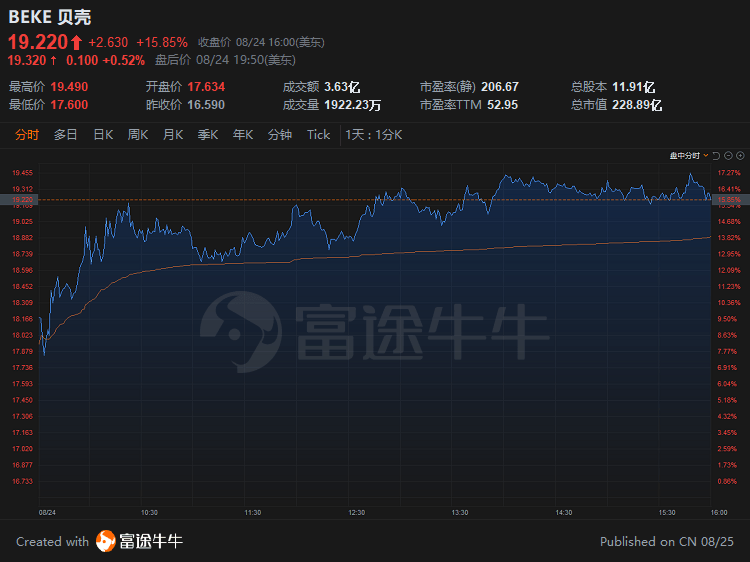Click the highlighted 15.85% percent axis marker
The image size is (750, 562).
point(730,199)
